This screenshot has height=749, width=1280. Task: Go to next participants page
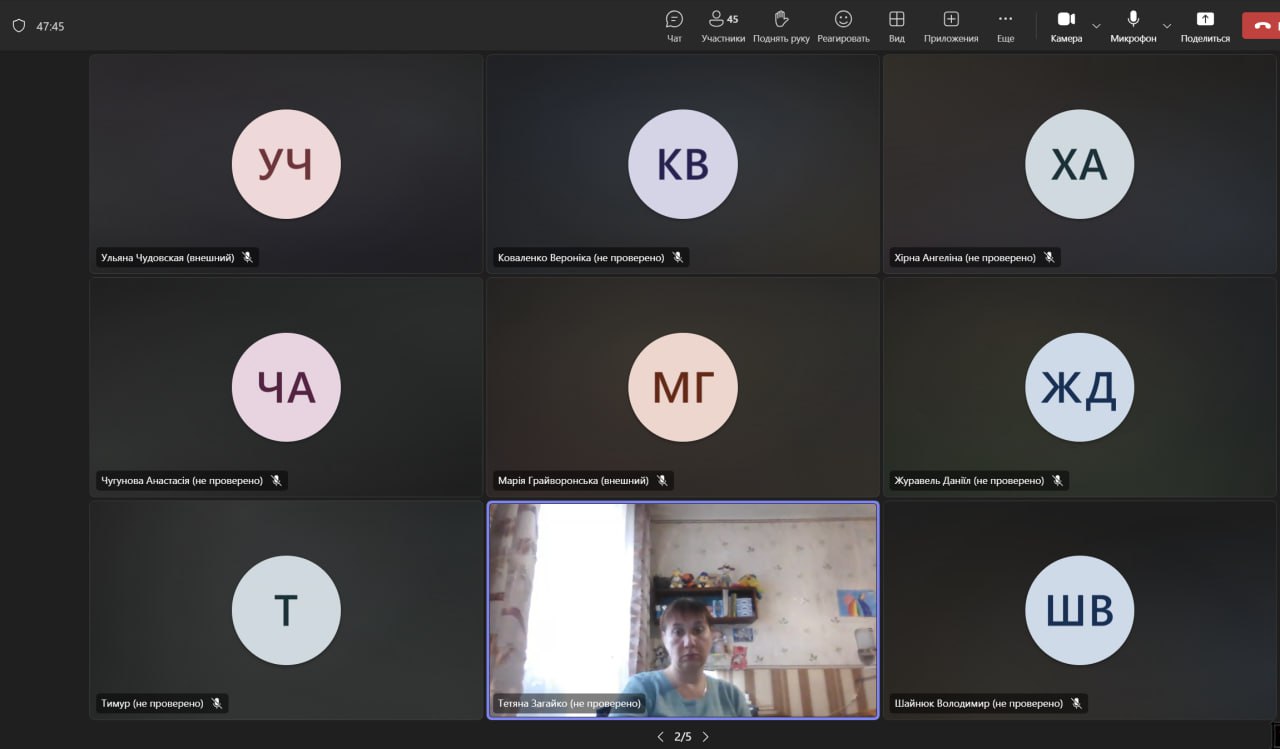pos(705,737)
